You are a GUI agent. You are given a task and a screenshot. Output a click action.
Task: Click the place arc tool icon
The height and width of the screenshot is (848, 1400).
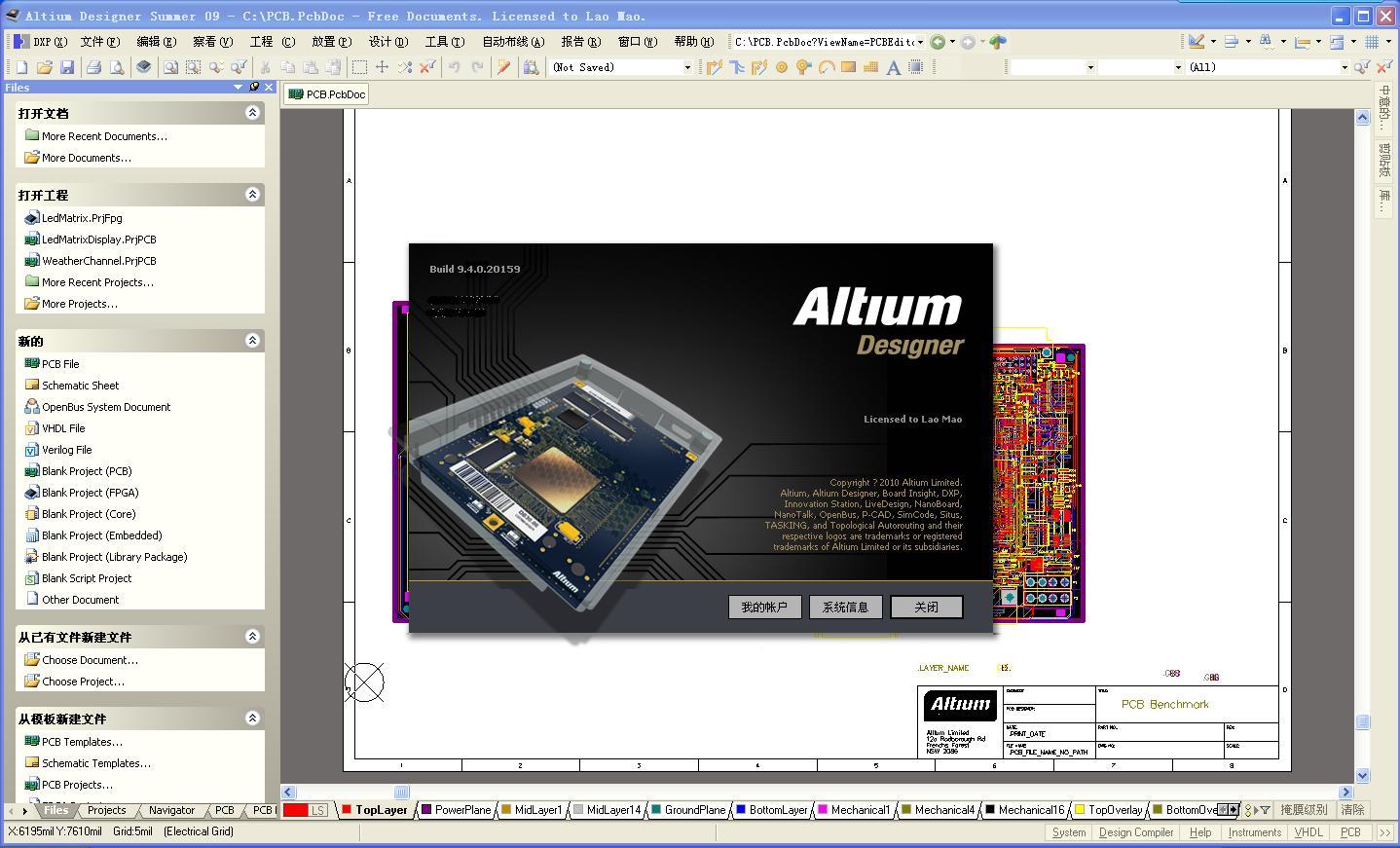coord(826,67)
